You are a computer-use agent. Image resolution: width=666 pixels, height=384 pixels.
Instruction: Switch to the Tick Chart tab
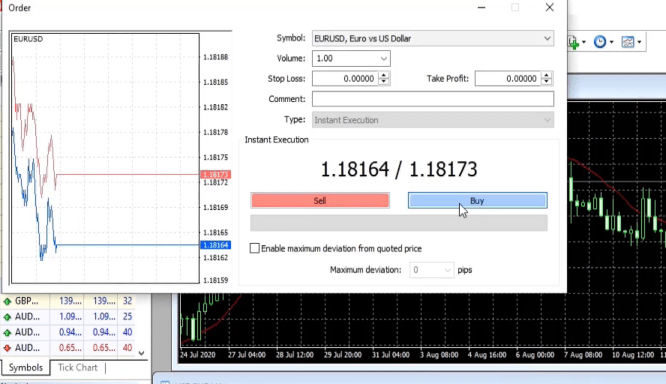[x=78, y=367]
